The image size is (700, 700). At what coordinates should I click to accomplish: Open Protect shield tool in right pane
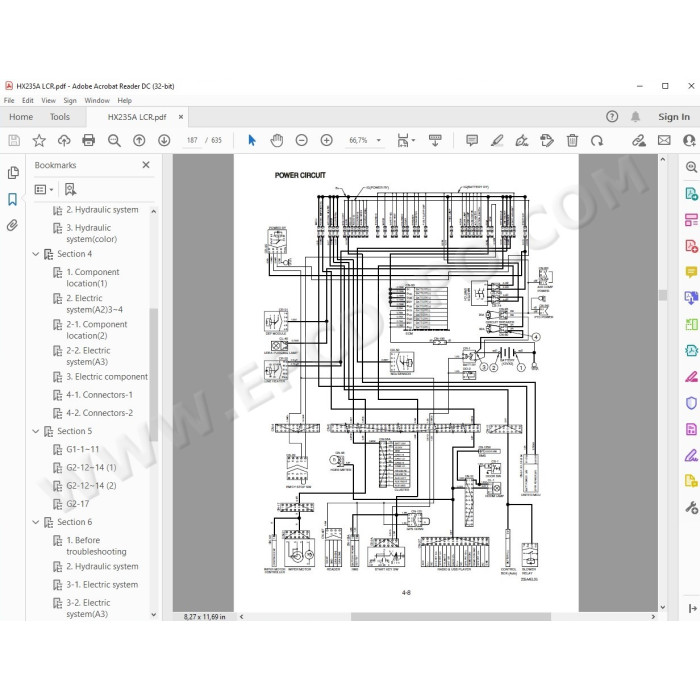(x=691, y=403)
